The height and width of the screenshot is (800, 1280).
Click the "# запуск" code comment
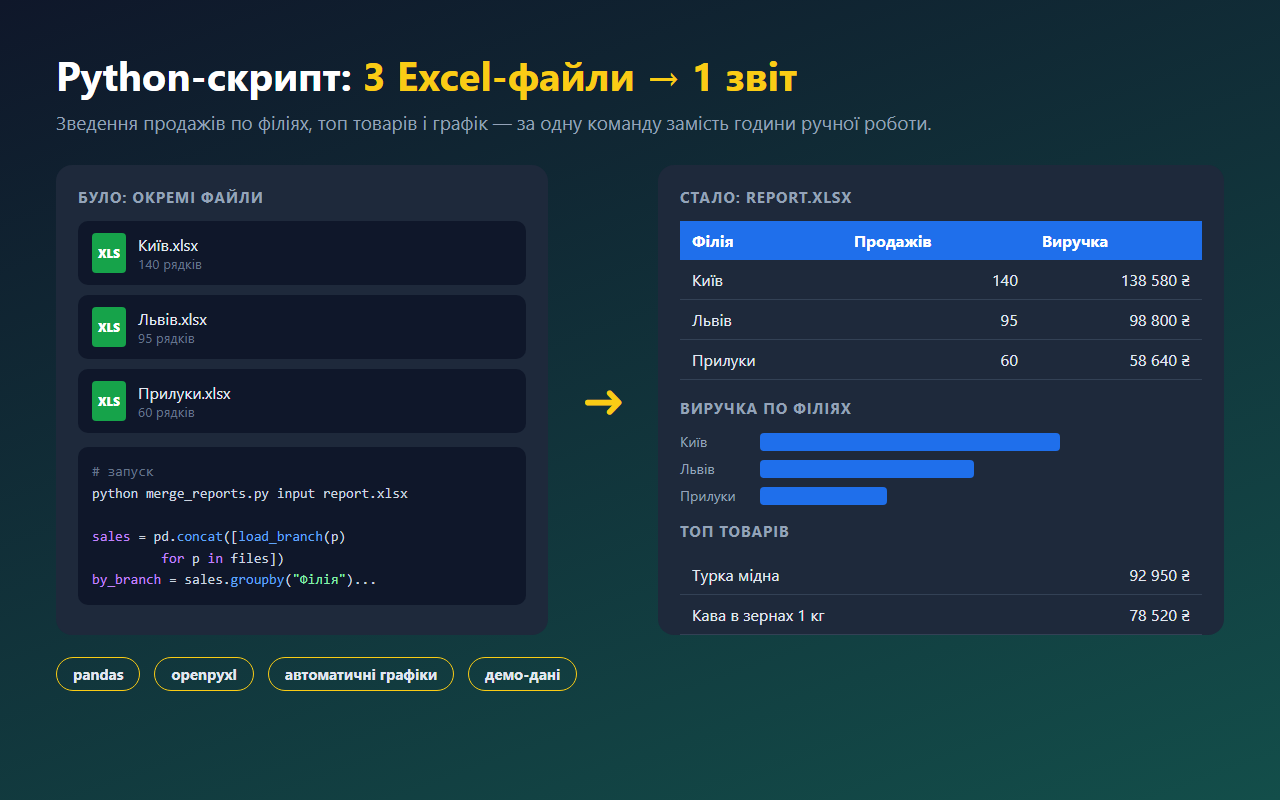click(x=123, y=472)
